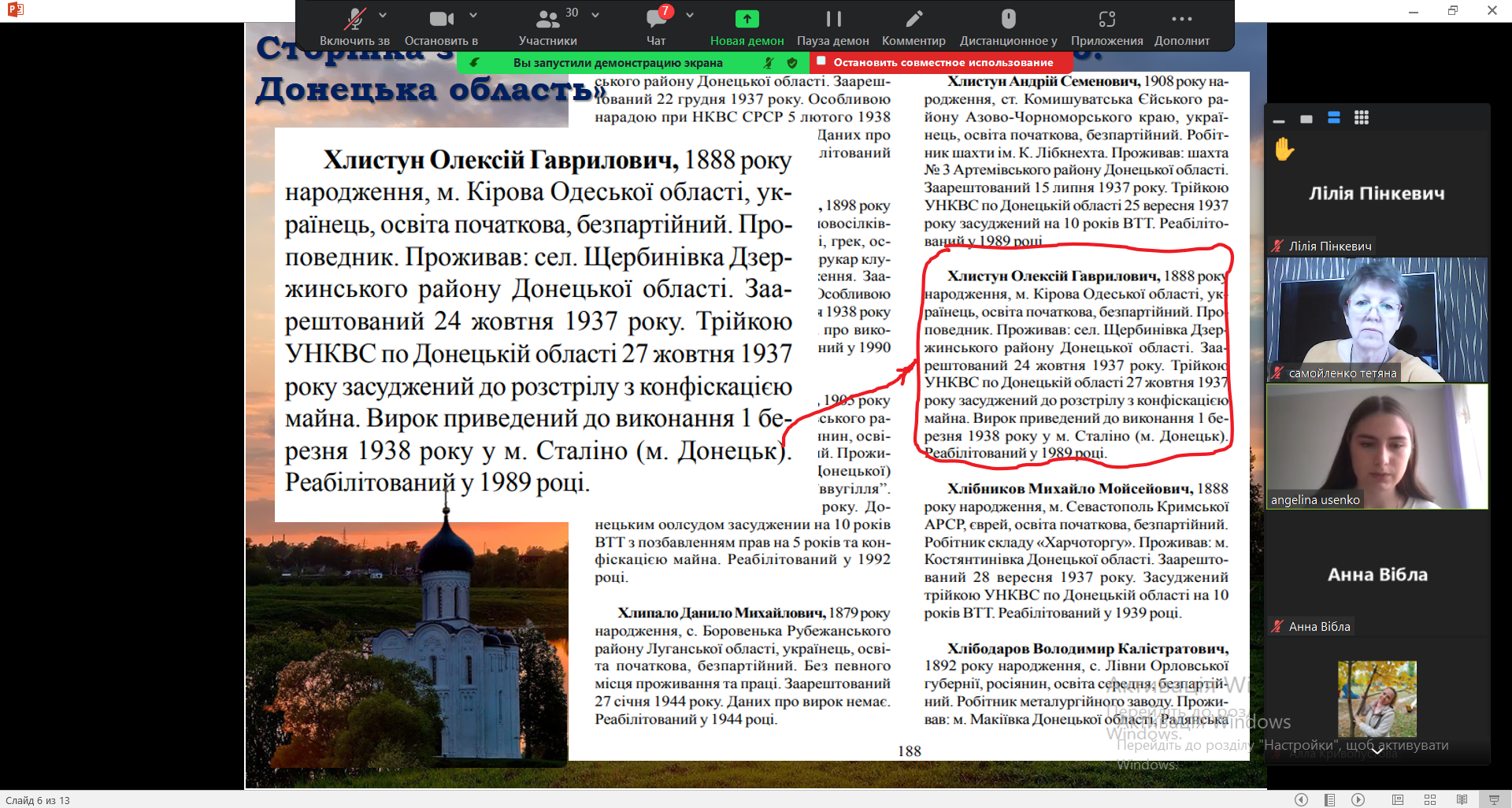Click Лілія Пінкевич muted name label
Image resolution: width=1512 pixels, height=808 pixels.
(x=1321, y=246)
